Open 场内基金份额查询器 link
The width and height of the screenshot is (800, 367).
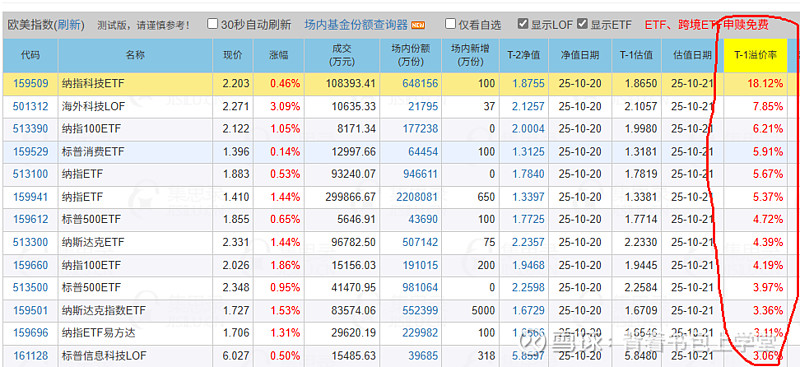[356, 24]
